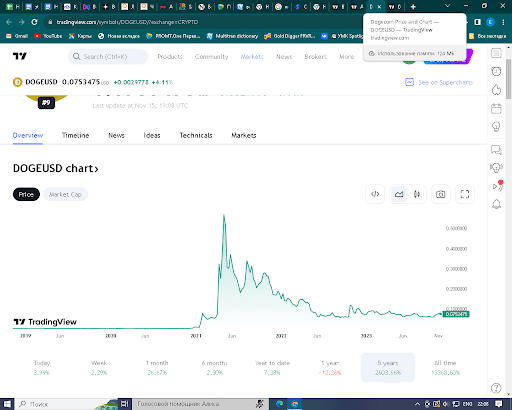Viewport: 512px width, 410px height.
Task: Click the browser address bar URL
Action: click(x=127, y=22)
